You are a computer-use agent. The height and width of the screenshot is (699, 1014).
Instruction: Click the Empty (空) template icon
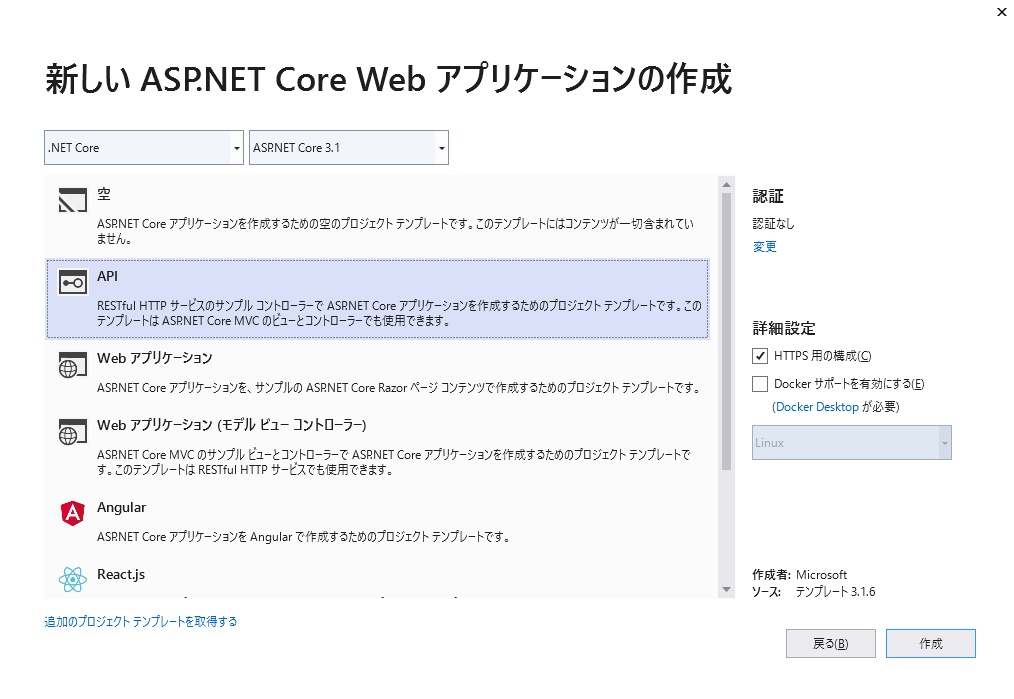tap(73, 201)
